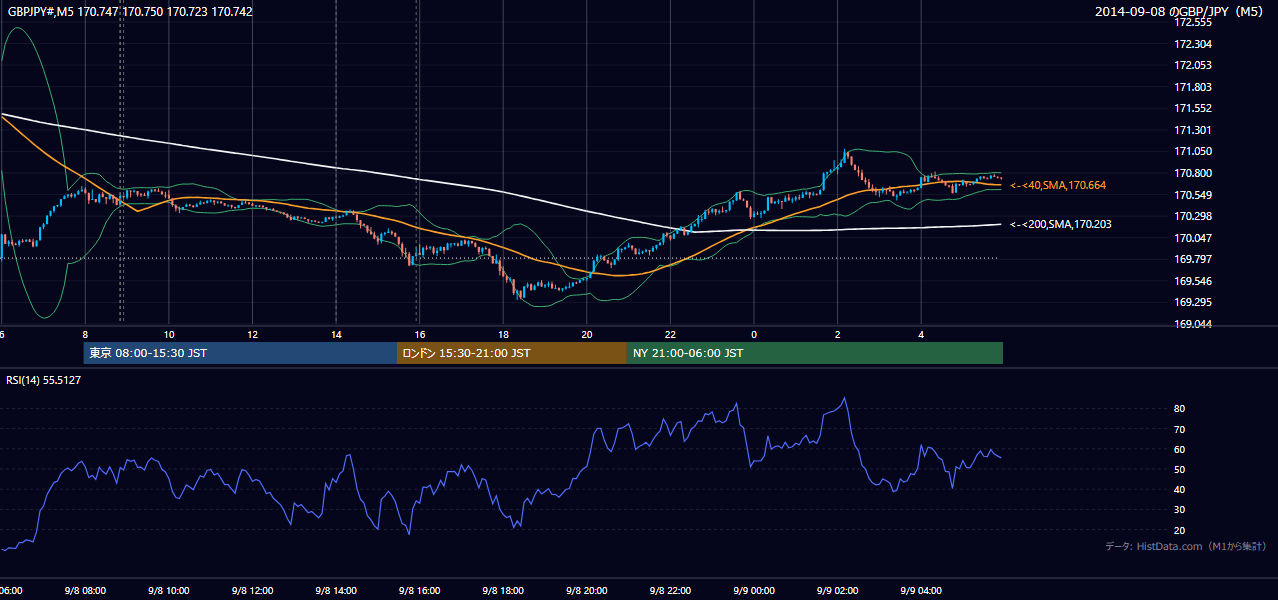Click the 9/9 04:00 bottom time label
The height and width of the screenshot is (600, 1278).
click(921, 590)
